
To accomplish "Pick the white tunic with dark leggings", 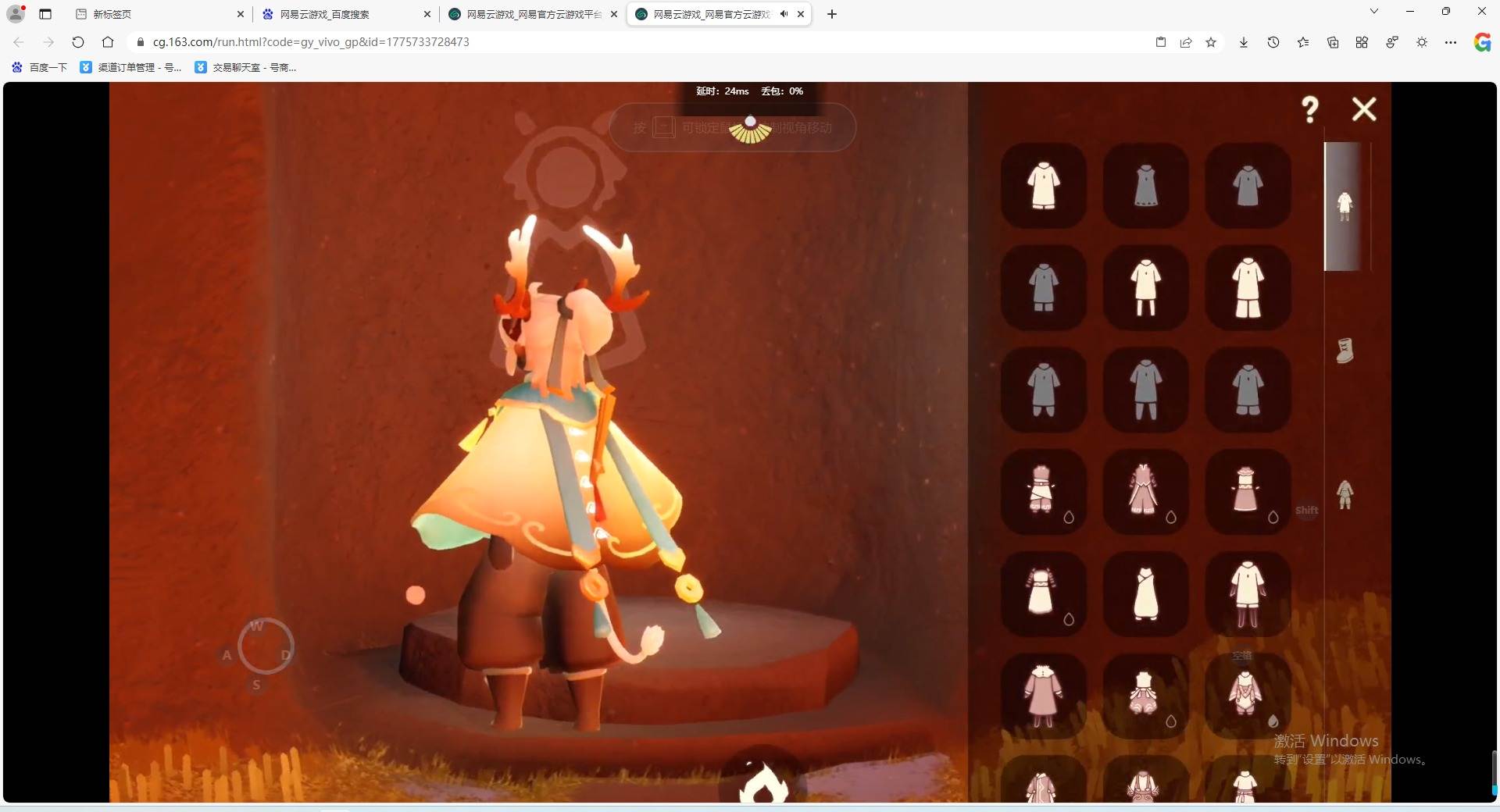I will click(1248, 594).
